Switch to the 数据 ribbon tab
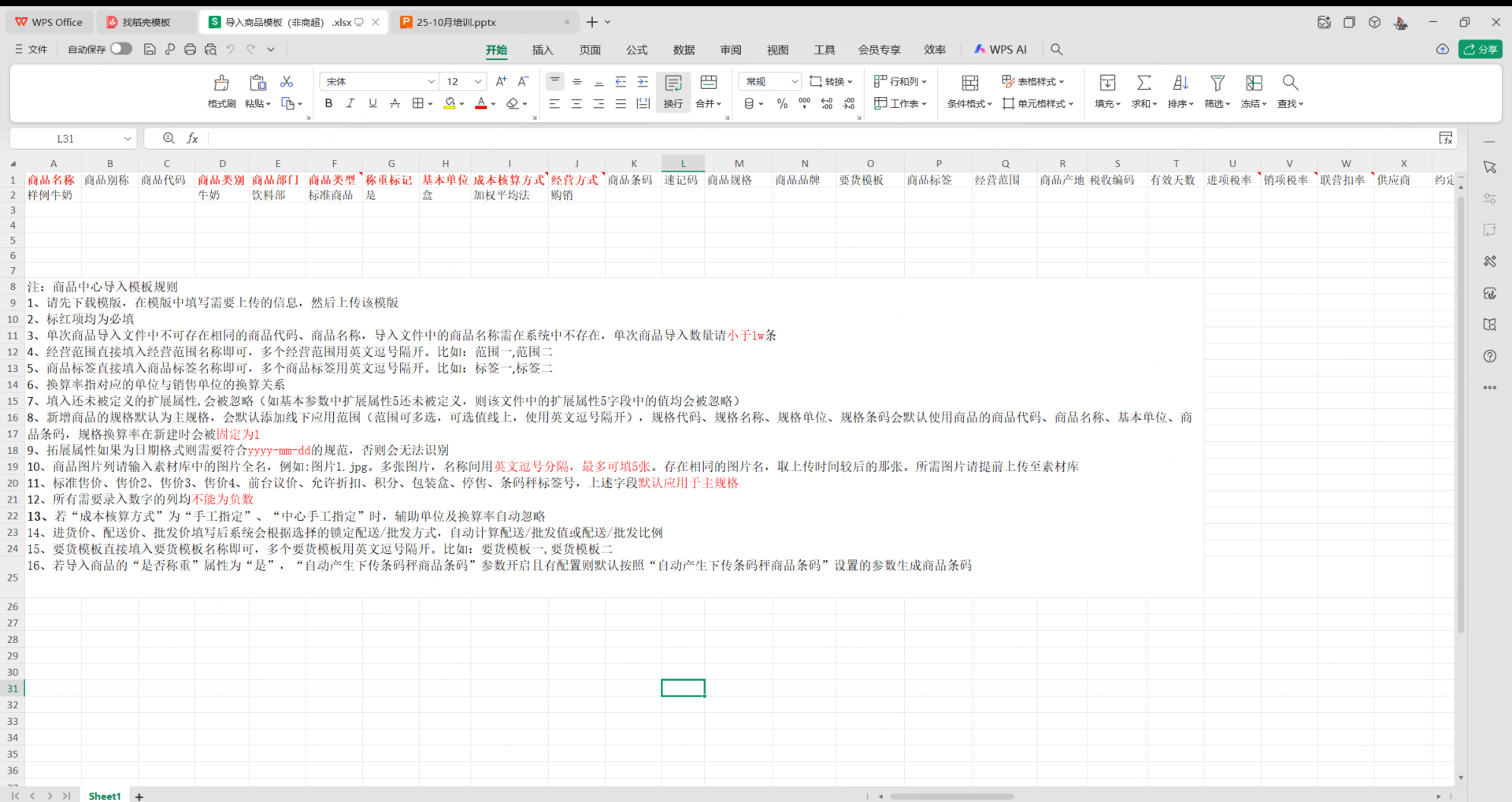This screenshot has height=802, width=1512. pos(684,50)
